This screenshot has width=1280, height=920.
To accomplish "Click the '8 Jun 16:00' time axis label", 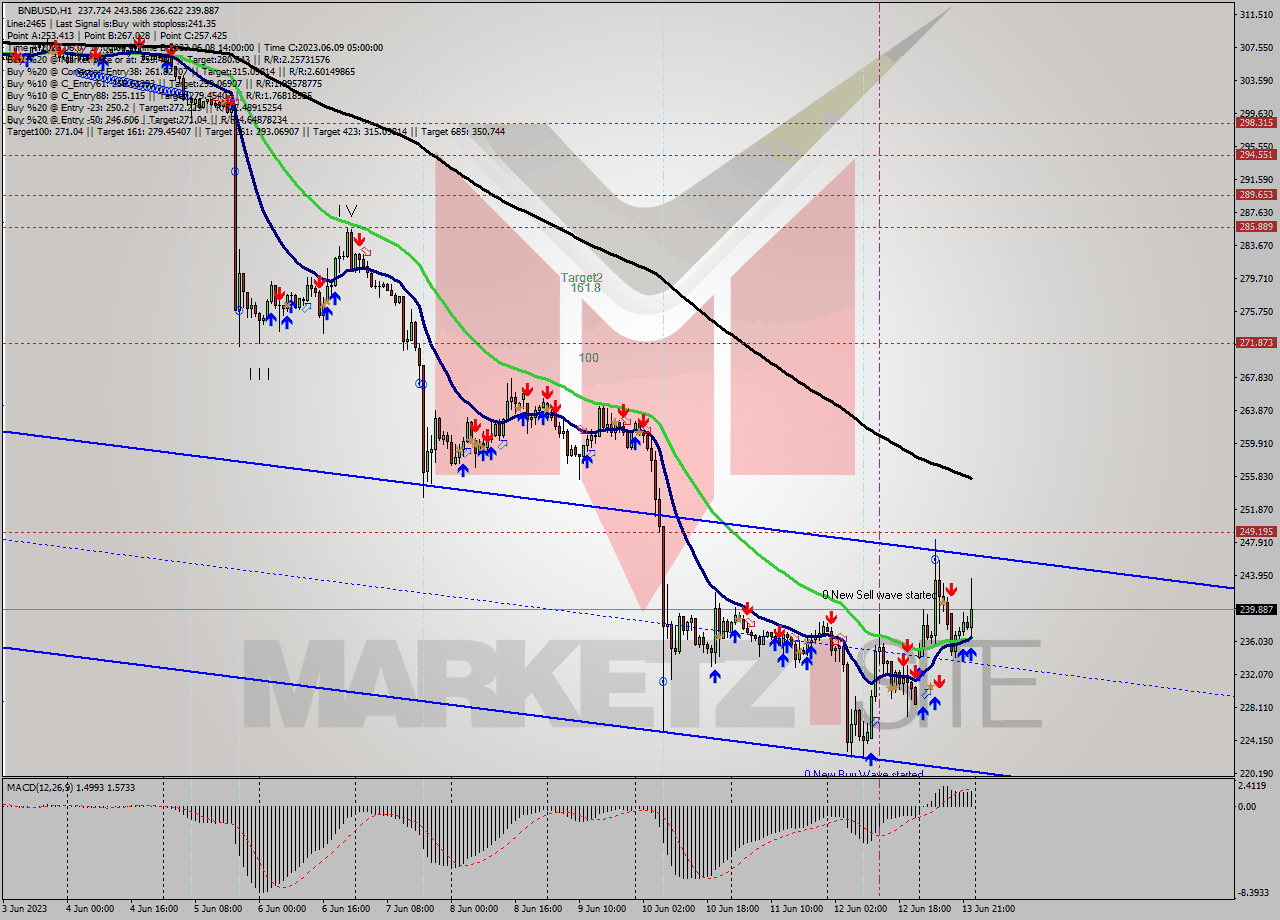I will tap(538, 909).
